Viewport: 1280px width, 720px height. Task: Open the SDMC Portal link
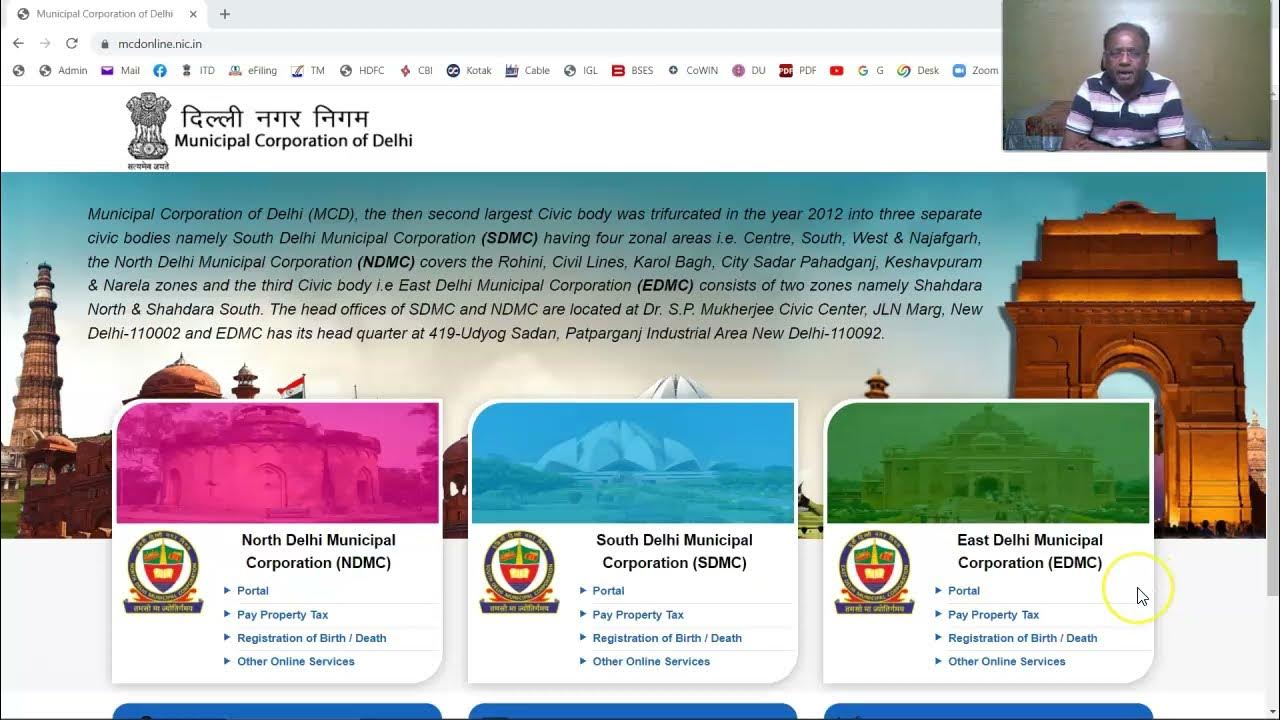[x=608, y=591]
